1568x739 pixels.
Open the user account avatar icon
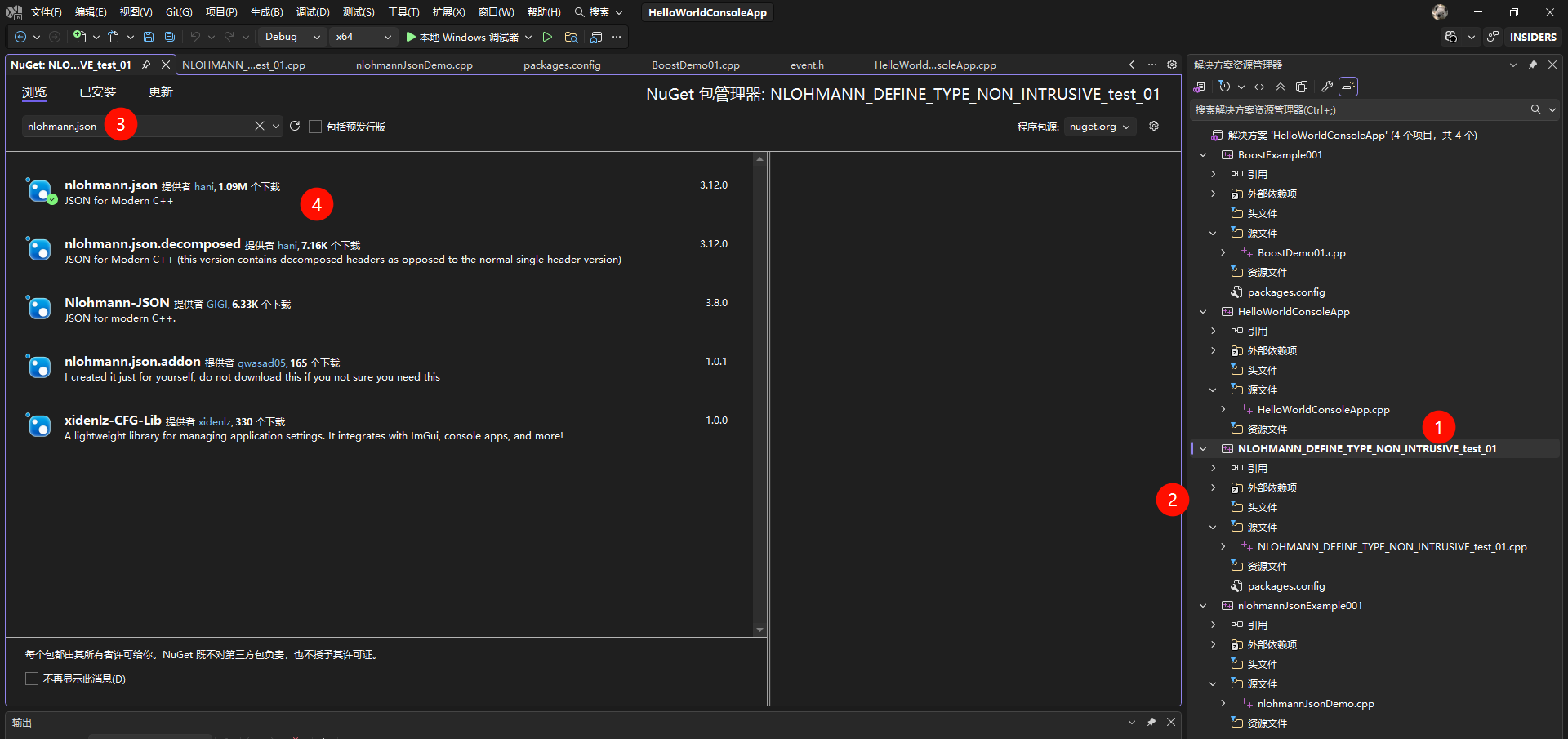pos(1440,12)
